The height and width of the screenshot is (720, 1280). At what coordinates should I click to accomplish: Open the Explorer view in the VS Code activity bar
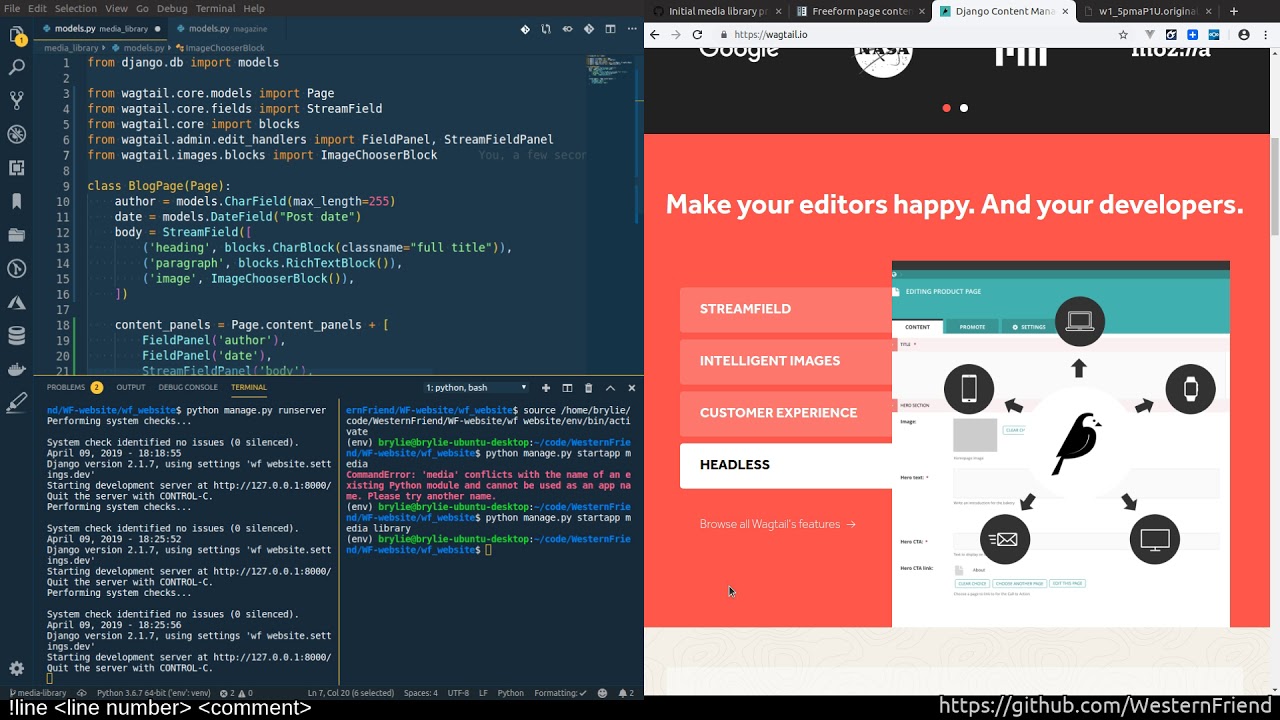[x=16, y=35]
